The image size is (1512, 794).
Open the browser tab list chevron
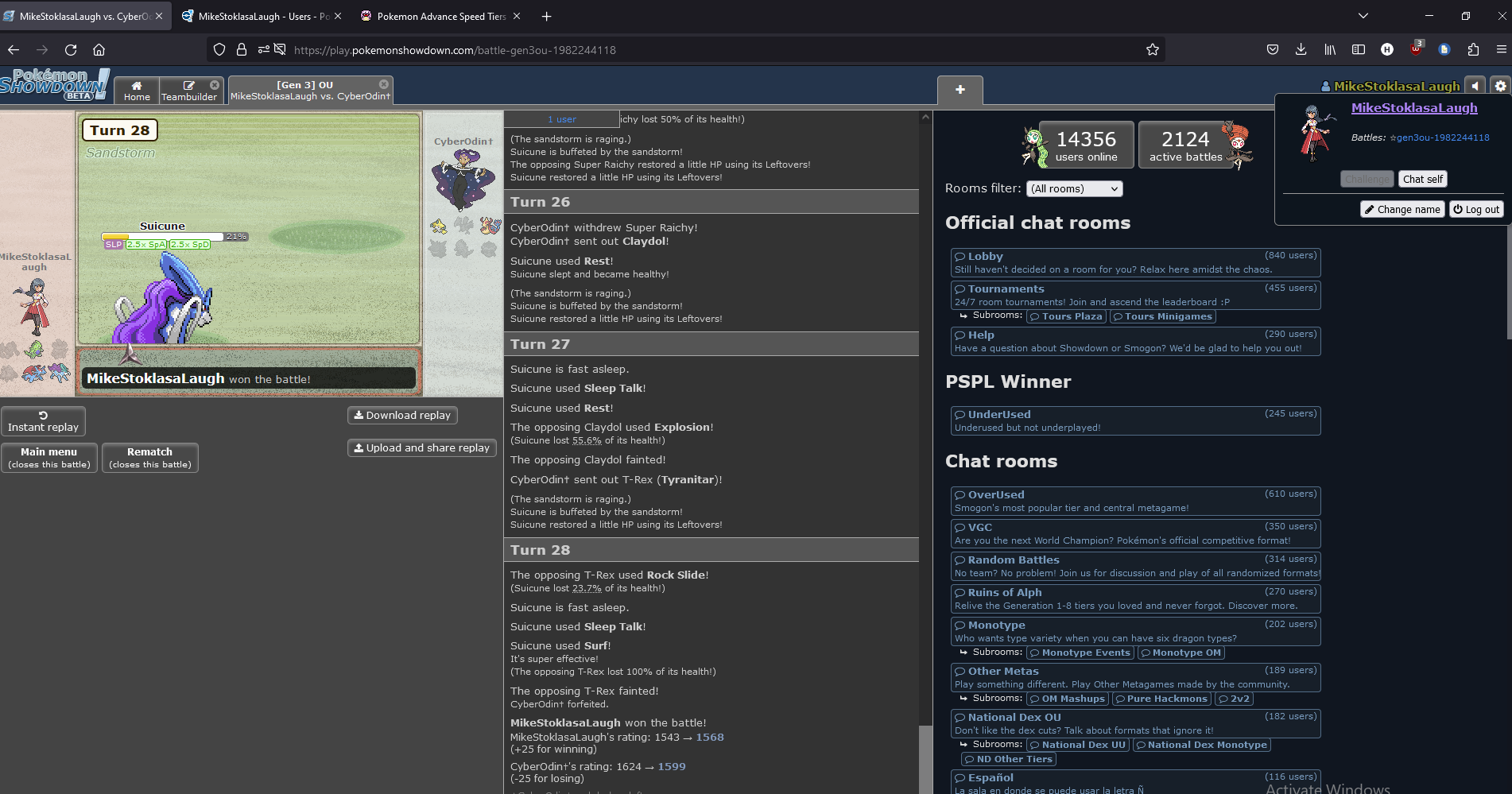[1363, 16]
